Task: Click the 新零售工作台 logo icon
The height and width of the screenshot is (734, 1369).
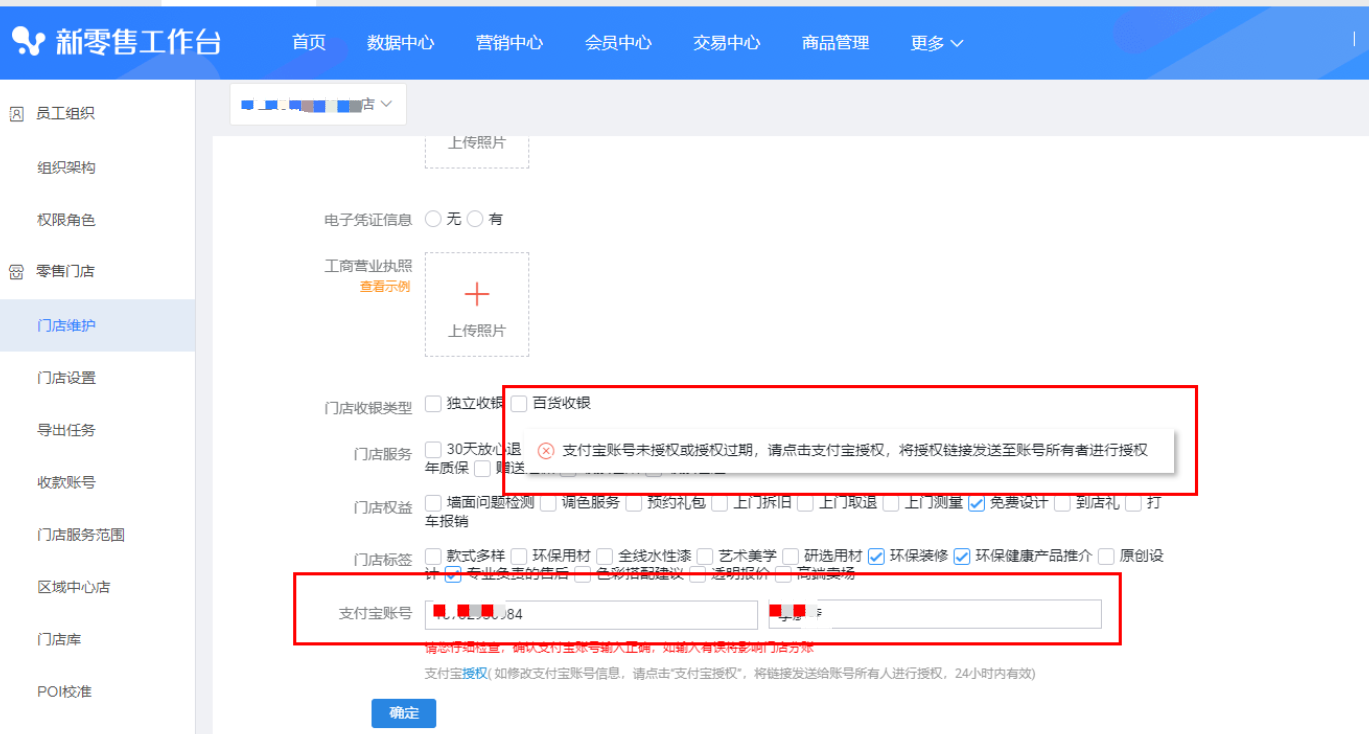Action: coord(29,42)
